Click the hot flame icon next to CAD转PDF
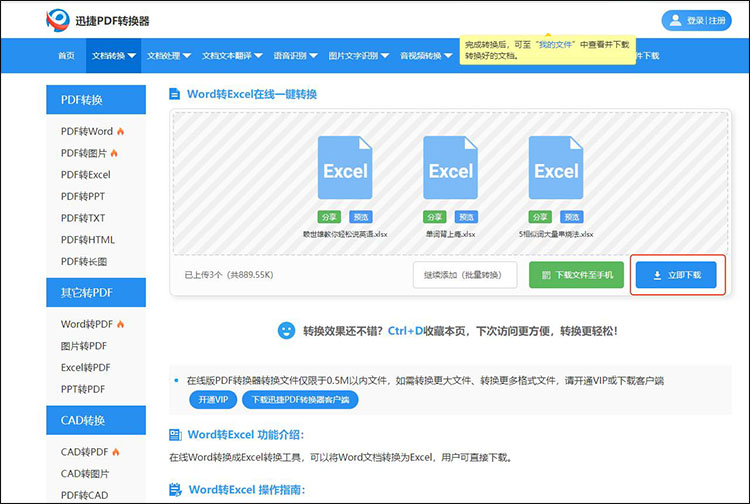The height and width of the screenshot is (504, 750). pyautogui.click(x=116, y=452)
